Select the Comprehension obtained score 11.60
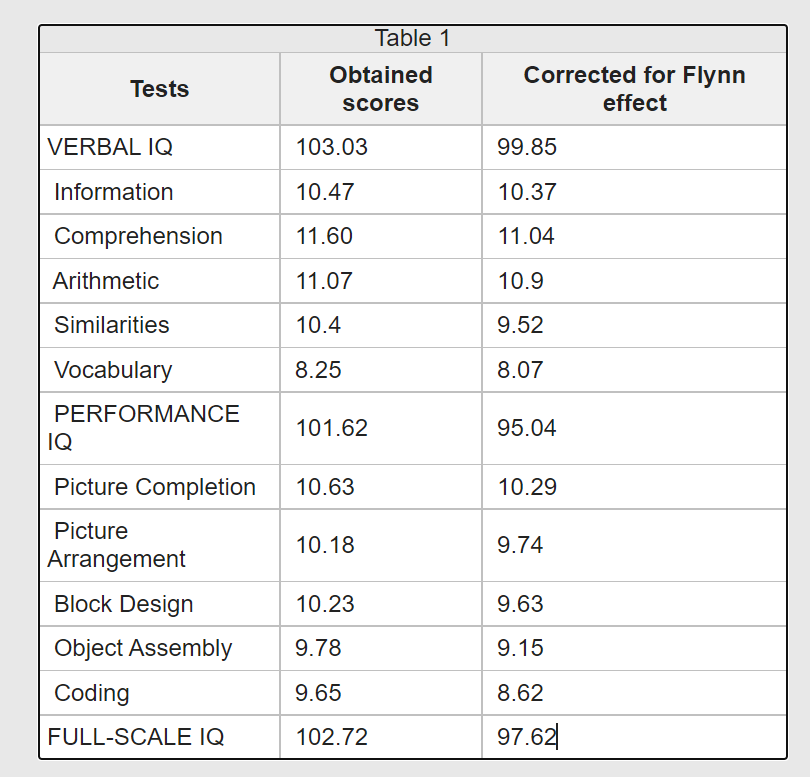This screenshot has height=777, width=810. [324, 236]
